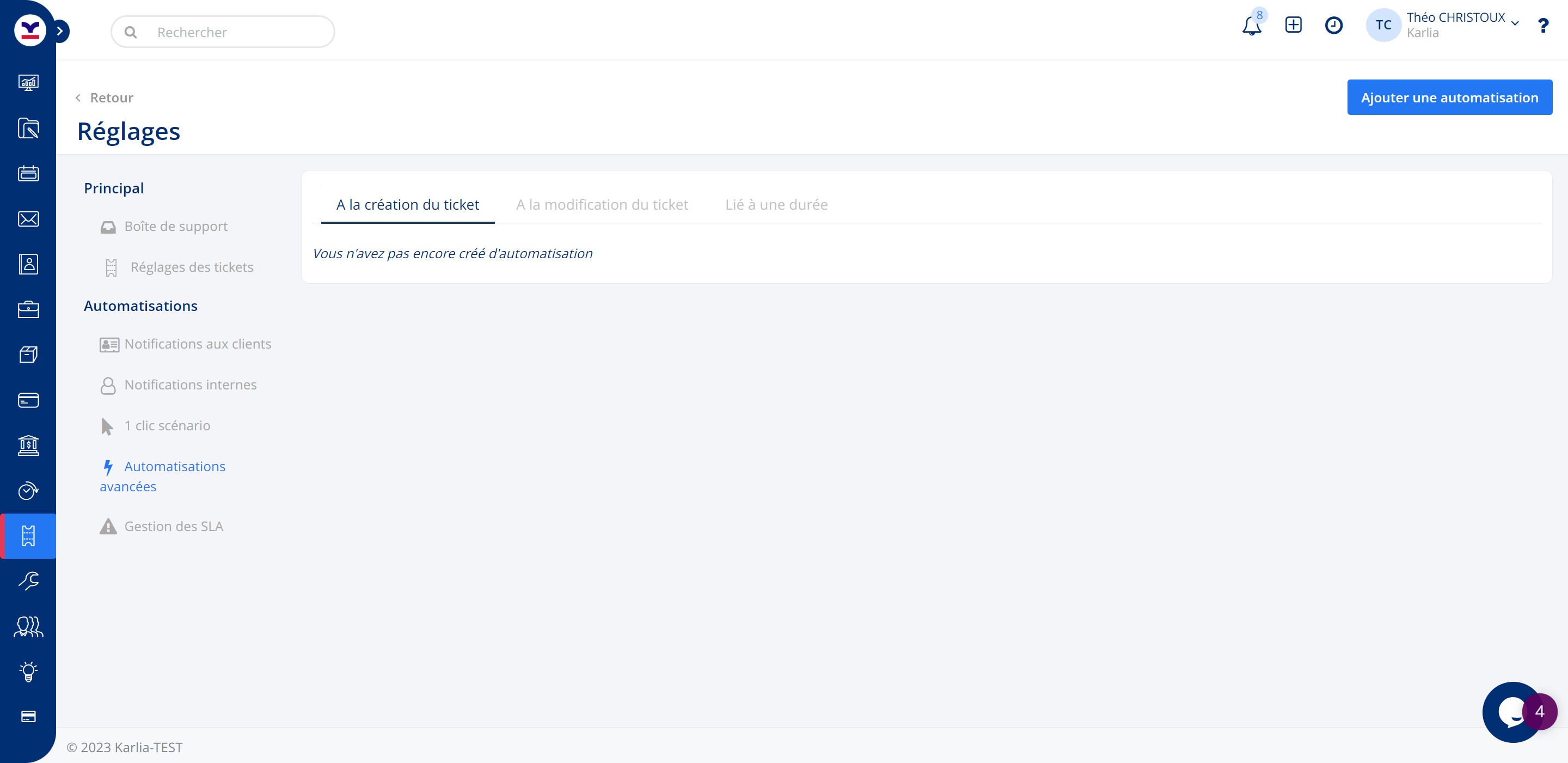
Task: Open the briefcase icon in sidebar
Action: click(x=28, y=309)
